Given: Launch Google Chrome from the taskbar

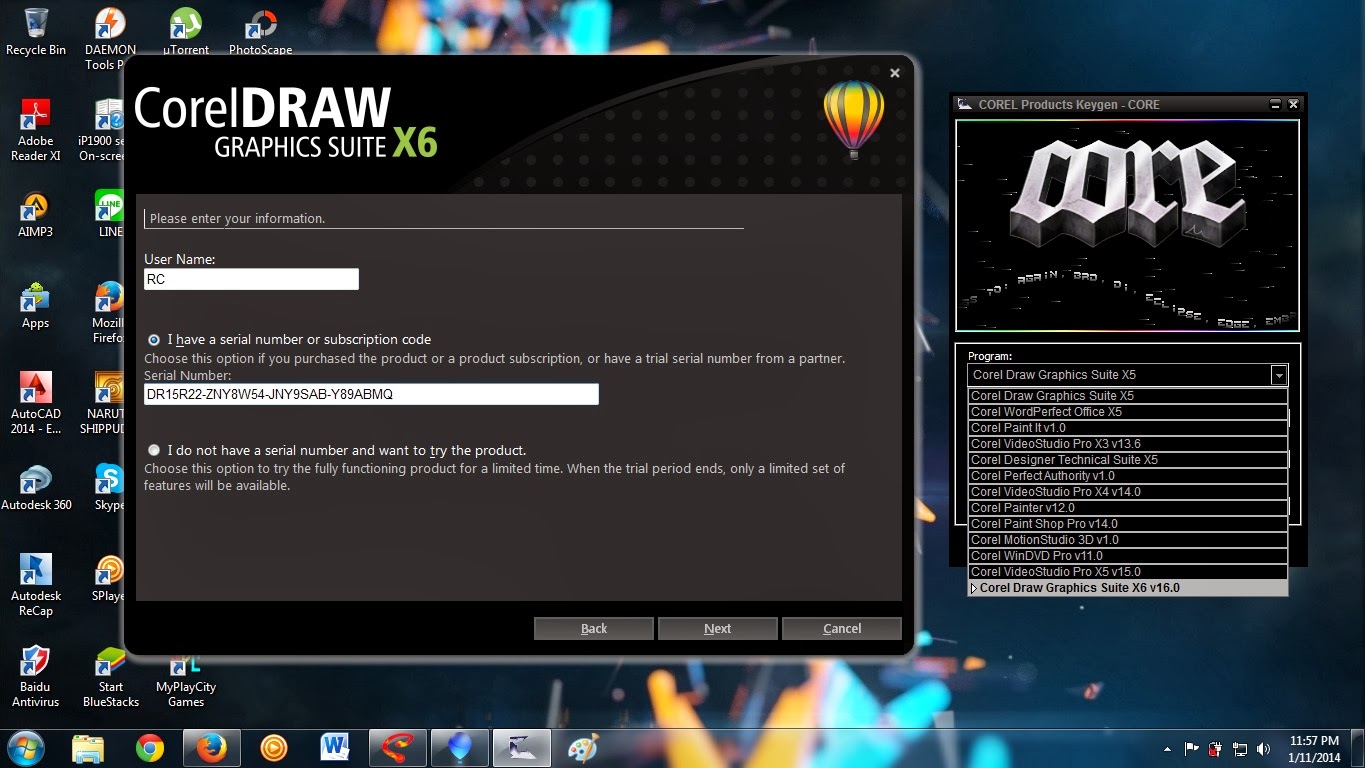Looking at the screenshot, I should click(x=150, y=747).
